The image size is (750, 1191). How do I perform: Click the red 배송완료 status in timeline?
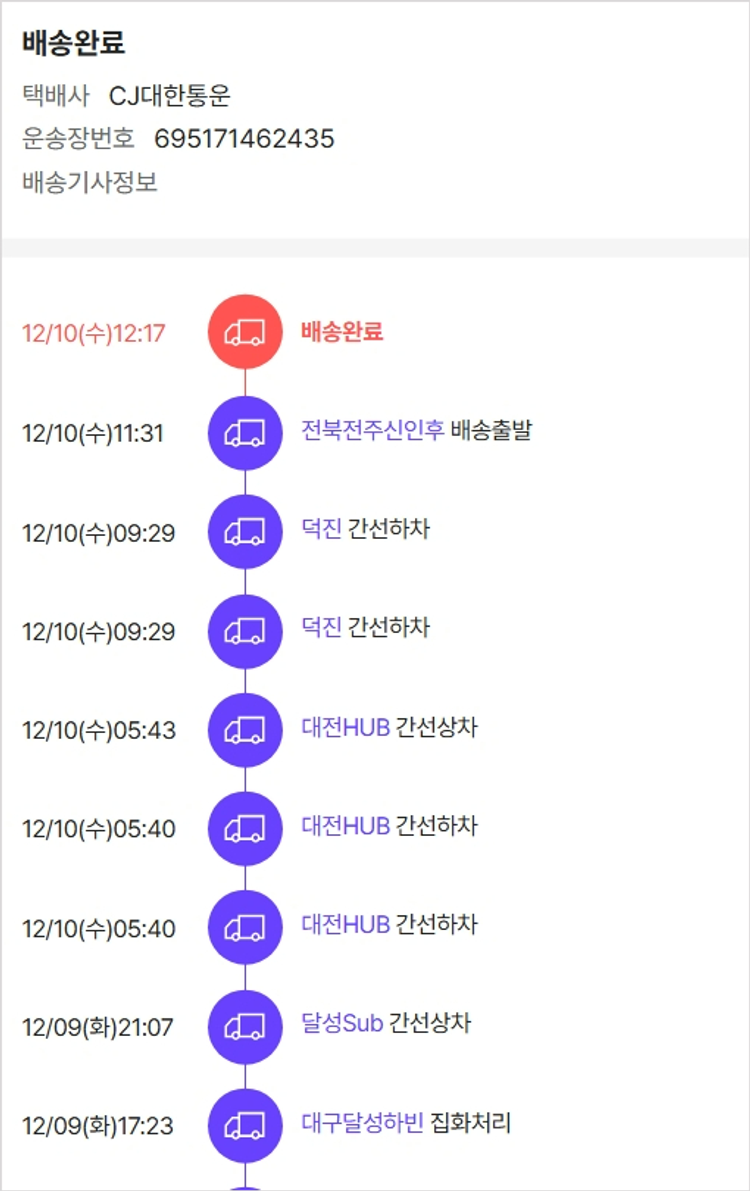point(342,332)
